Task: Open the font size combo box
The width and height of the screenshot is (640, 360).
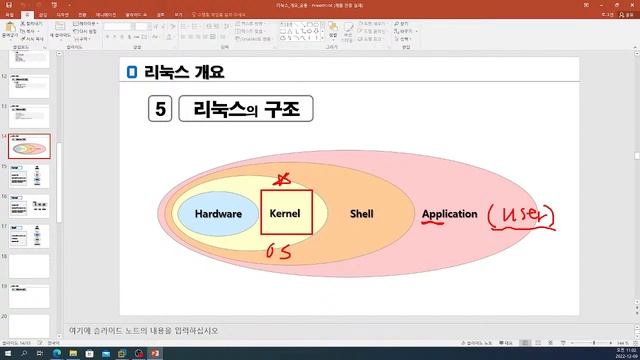Action: click(x=142, y=27)
